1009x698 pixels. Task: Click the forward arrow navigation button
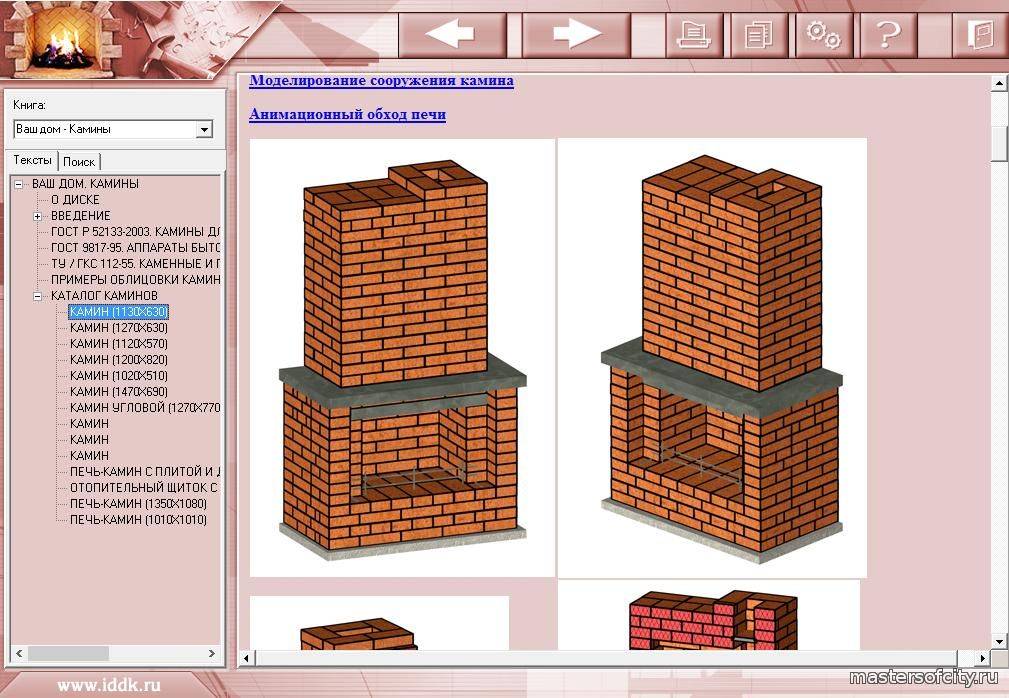point(577,34)
